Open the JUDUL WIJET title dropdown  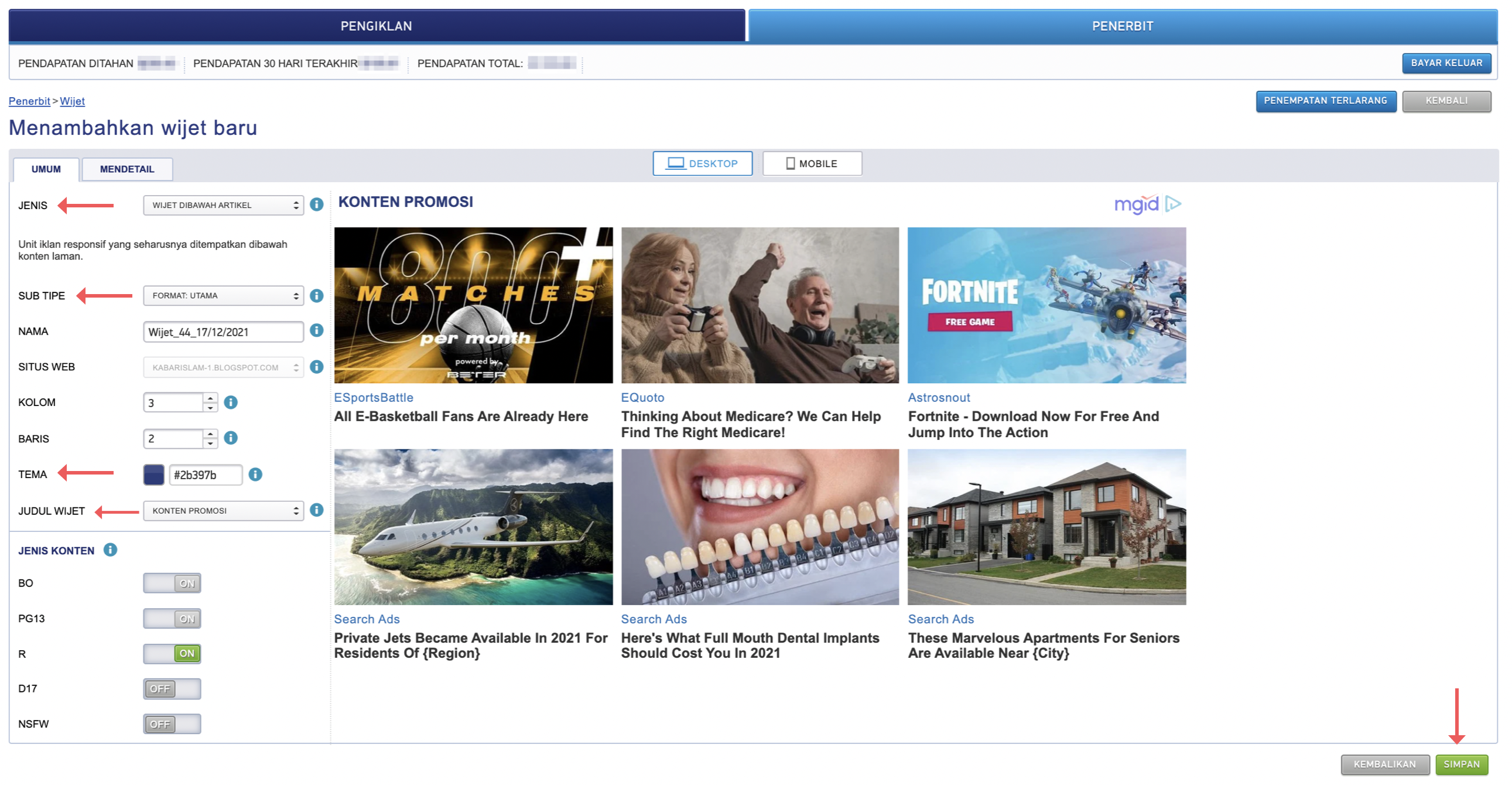pyautogui.click(x=223, y=511)
